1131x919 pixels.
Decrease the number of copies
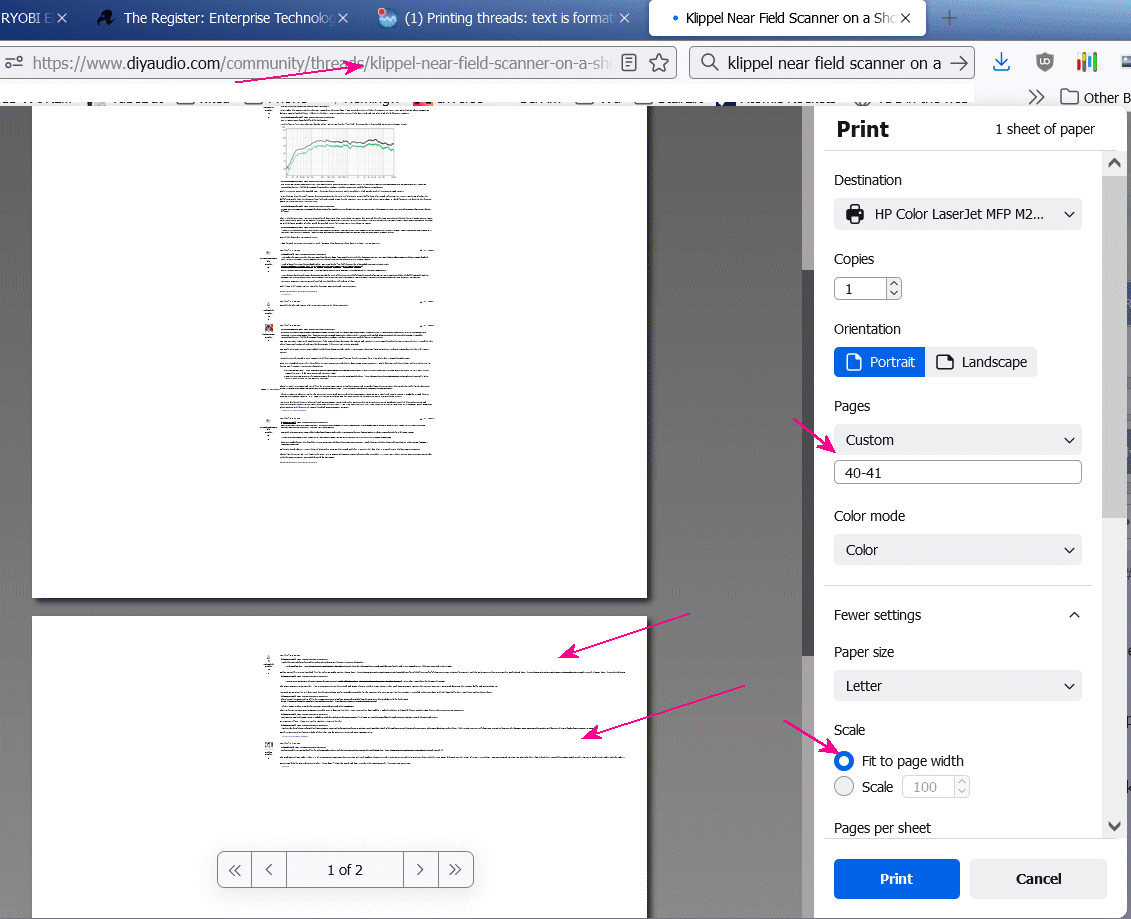pos(894,294)
